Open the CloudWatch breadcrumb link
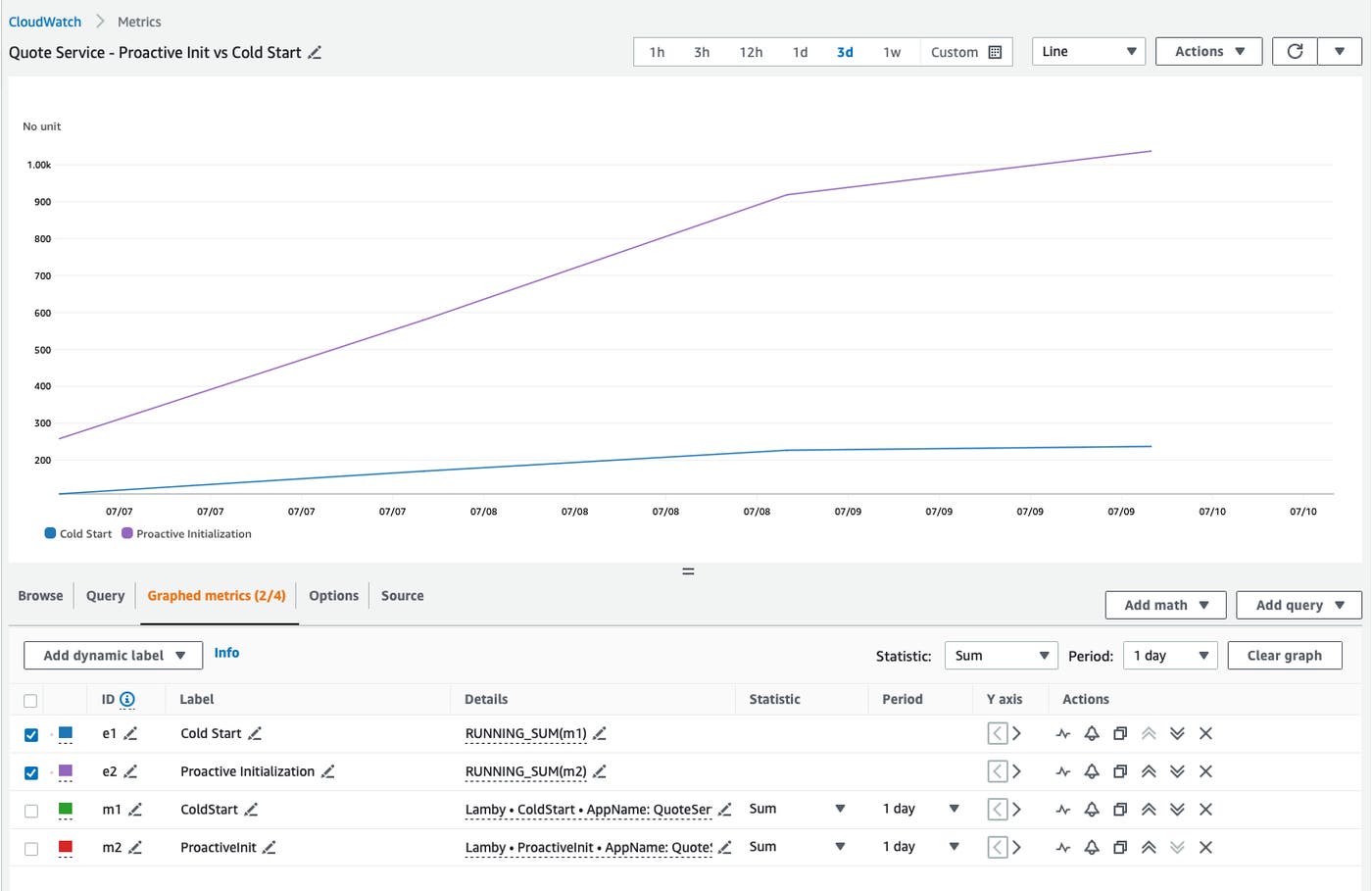The height and width of the screenshot is (891, 1372). [44, 21]
